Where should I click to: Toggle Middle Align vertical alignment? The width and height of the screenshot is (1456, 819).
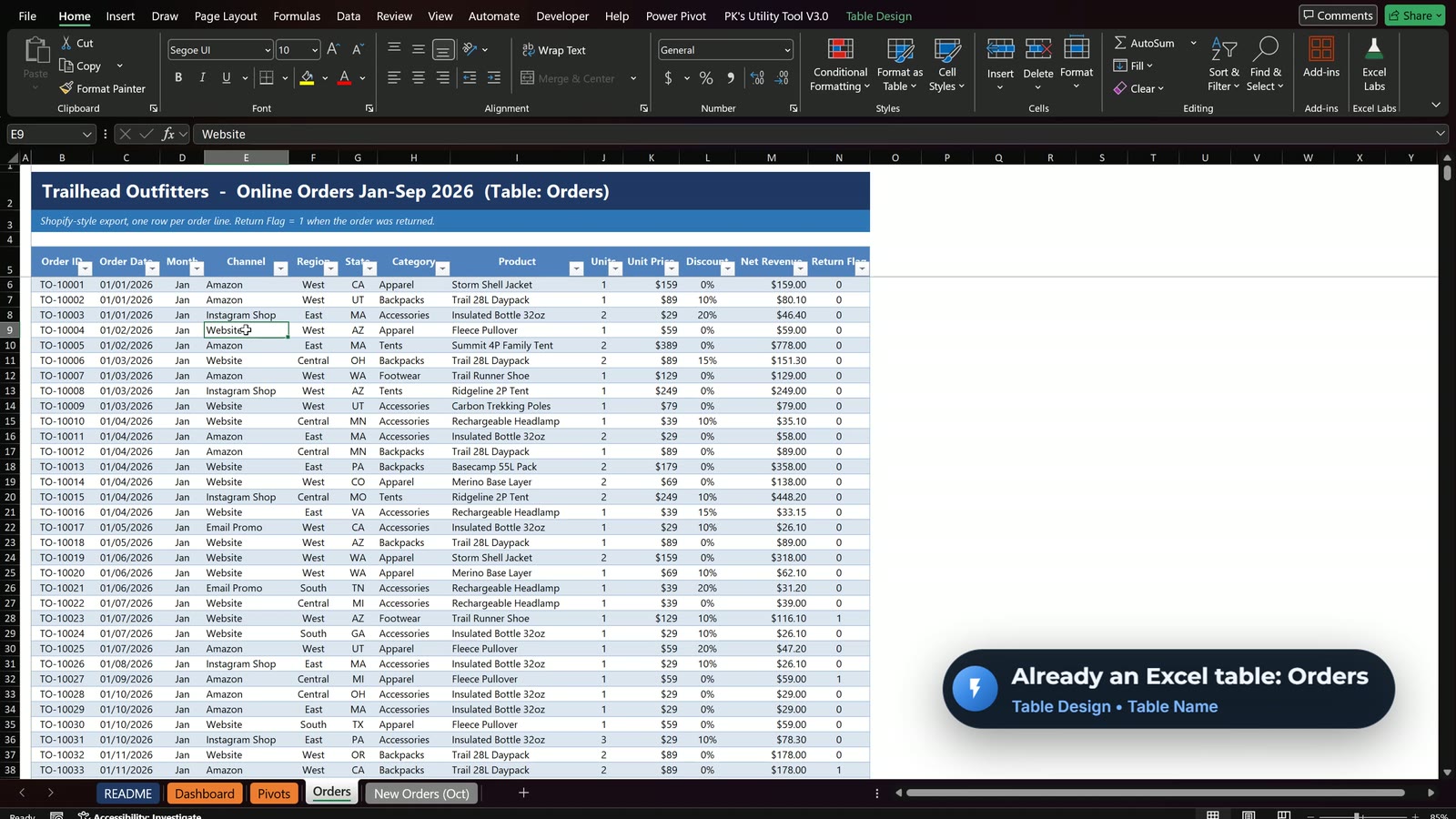[419, 50]
